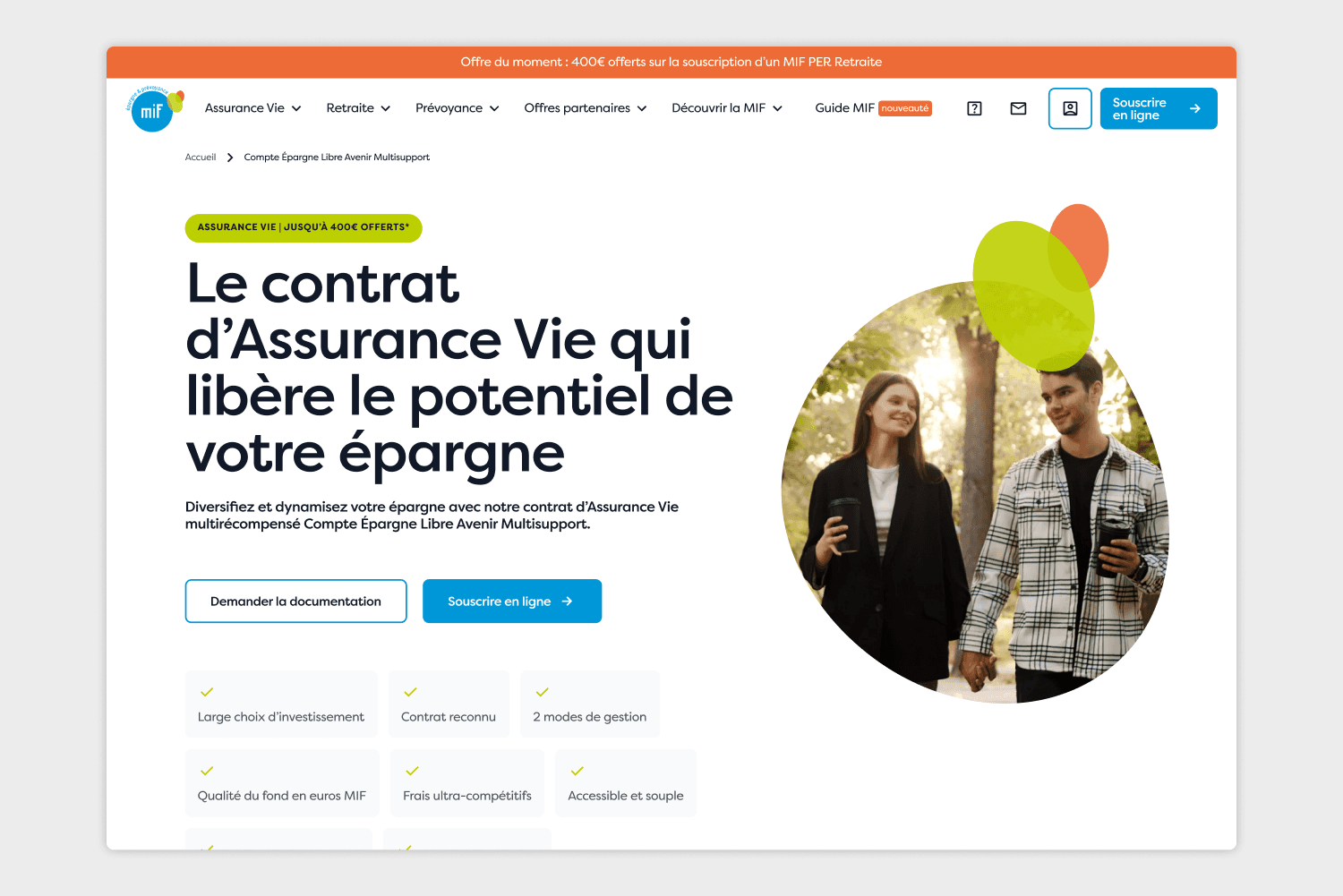Click the envelope contact icon
The image size is (1343, 896).
1018,108
